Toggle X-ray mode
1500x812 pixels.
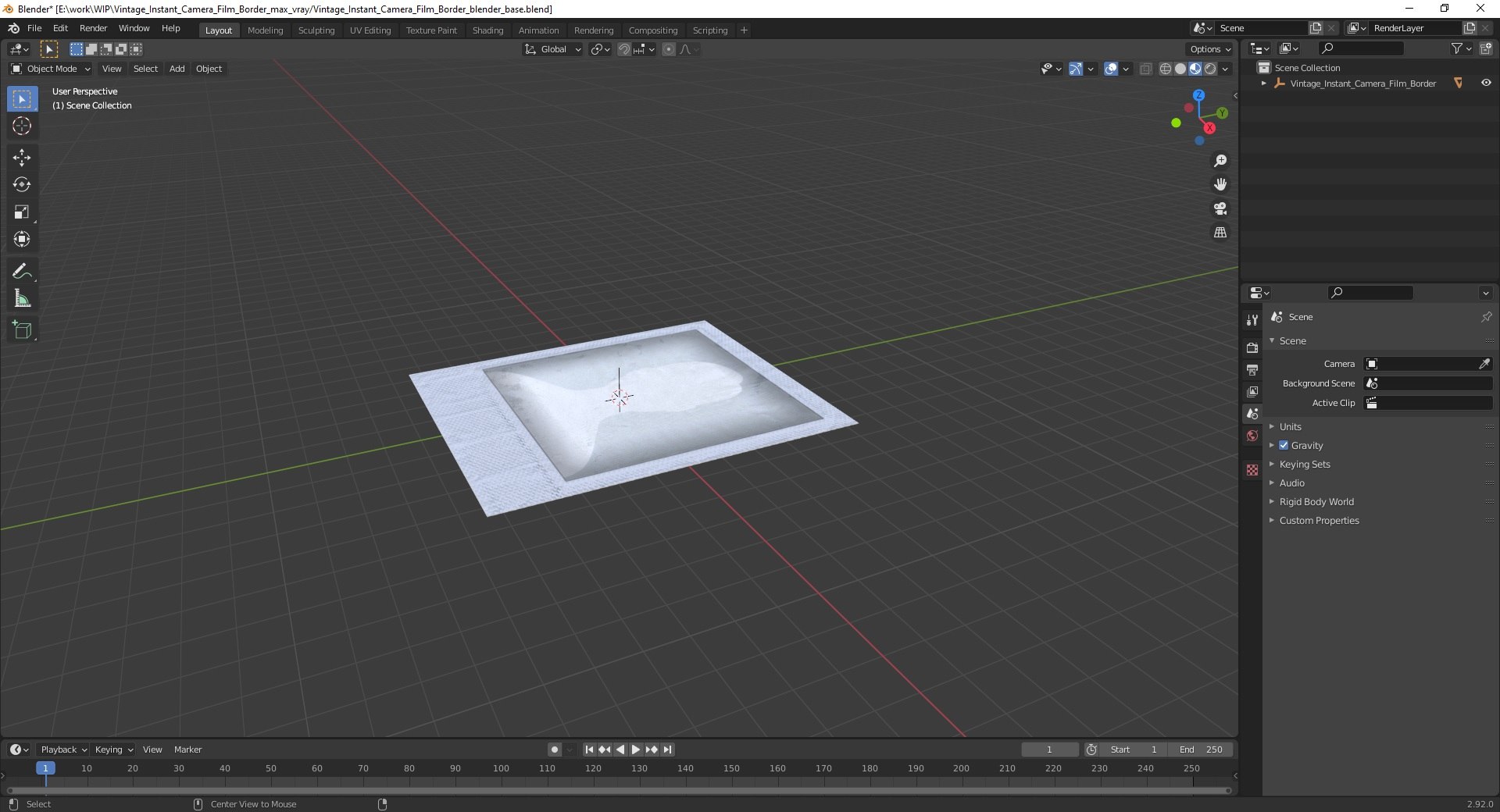click(1146, 69)
